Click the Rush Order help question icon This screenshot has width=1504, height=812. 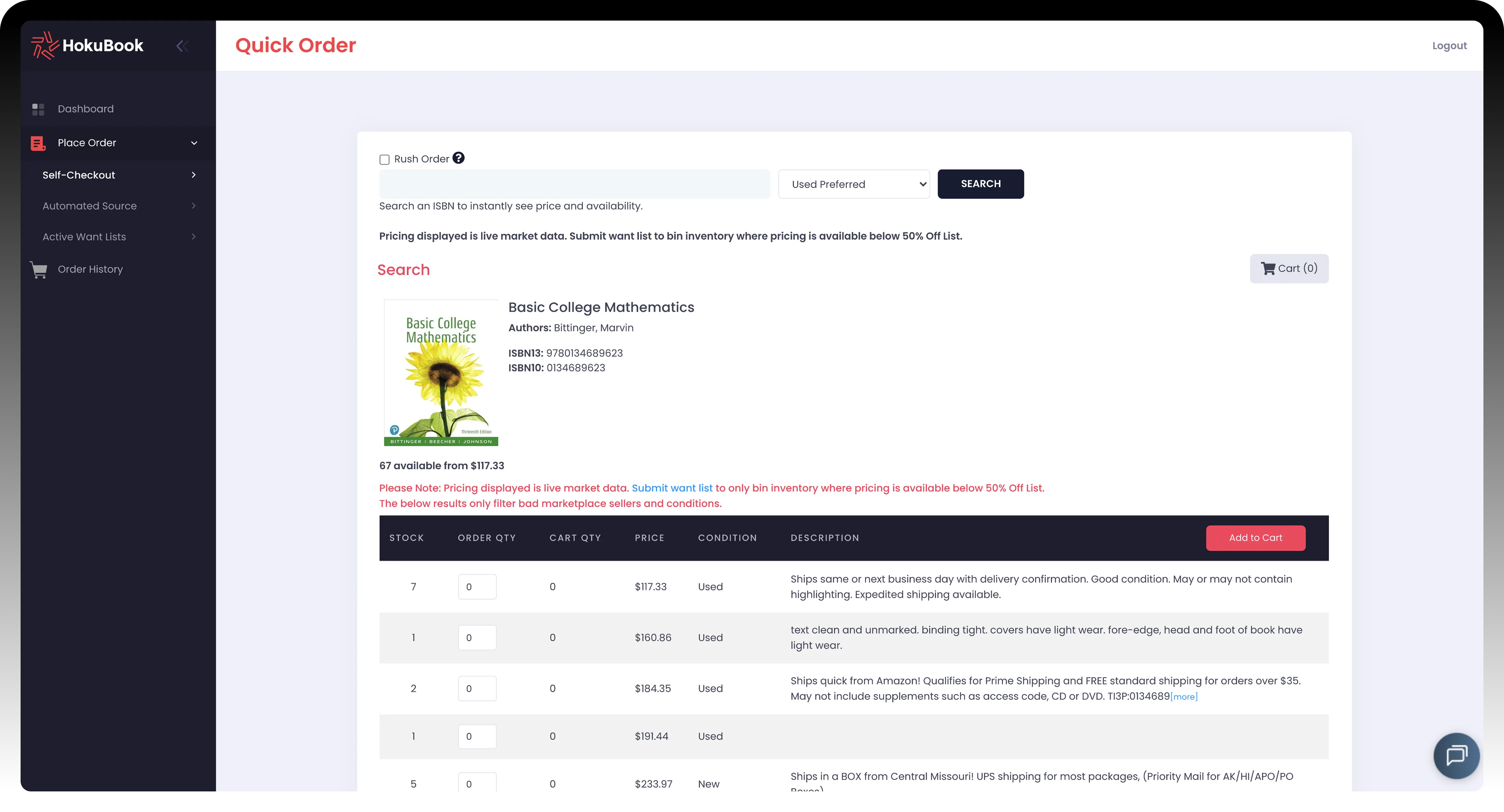(x=459, y=158)
